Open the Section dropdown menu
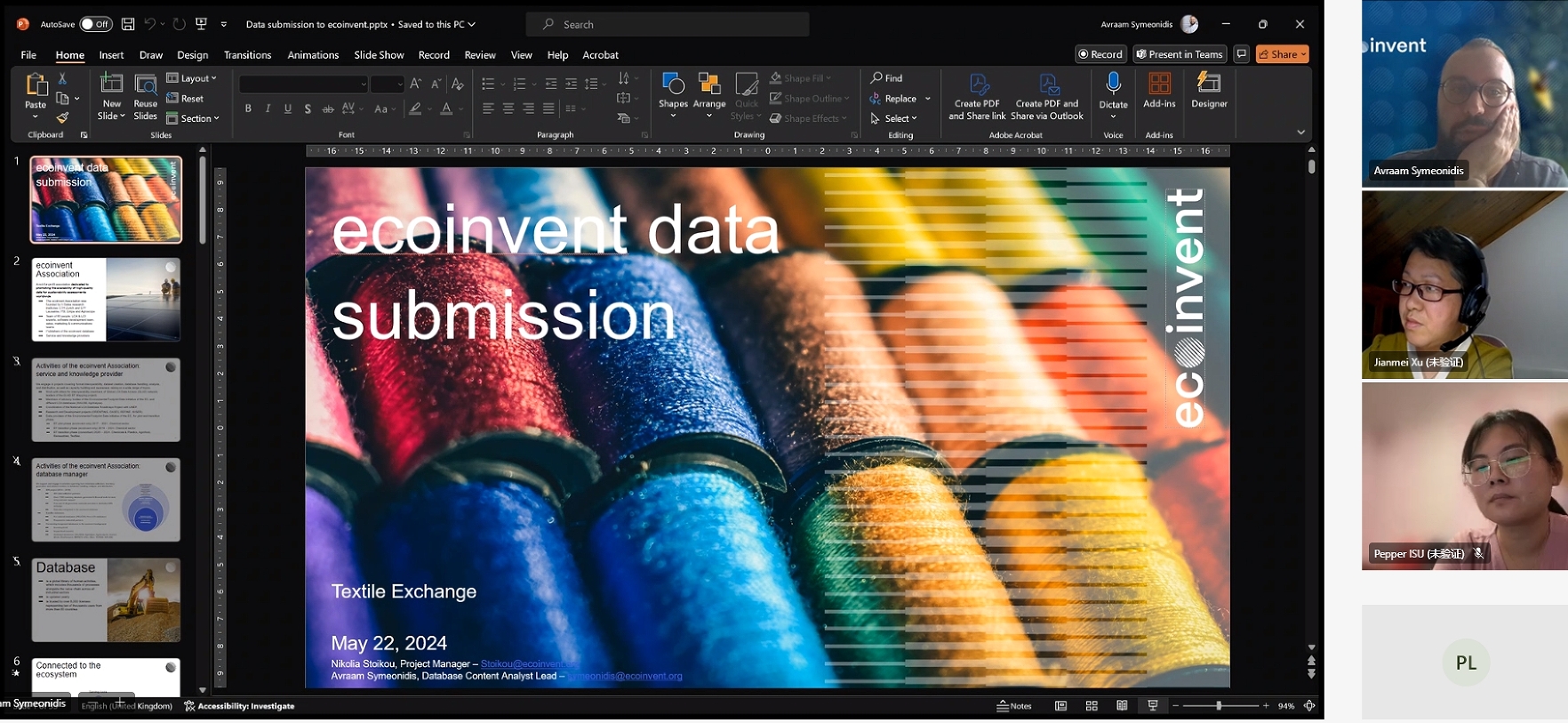 (x=193, y=118)
